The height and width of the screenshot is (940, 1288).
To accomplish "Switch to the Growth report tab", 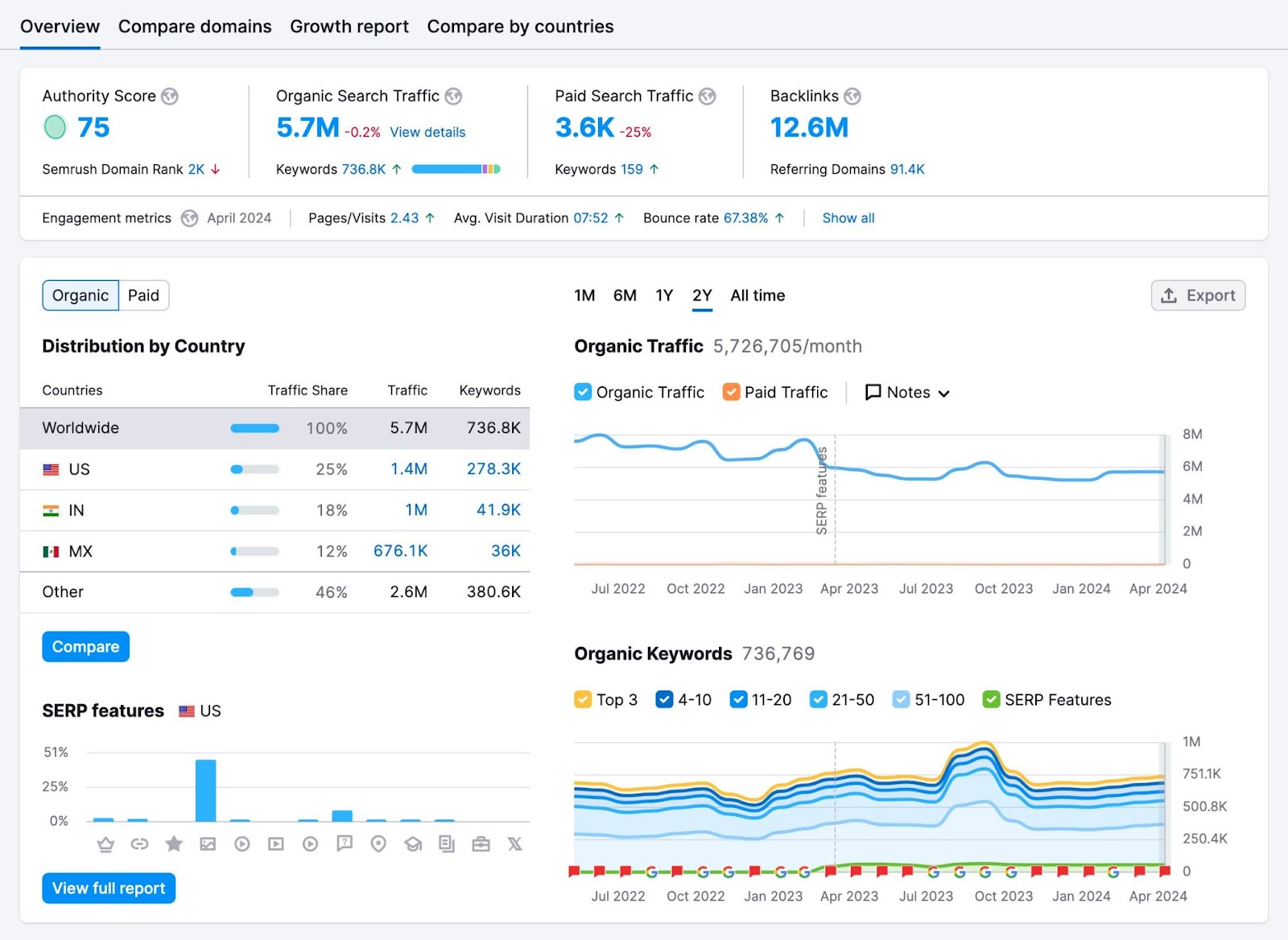I will tap(349, 26).
